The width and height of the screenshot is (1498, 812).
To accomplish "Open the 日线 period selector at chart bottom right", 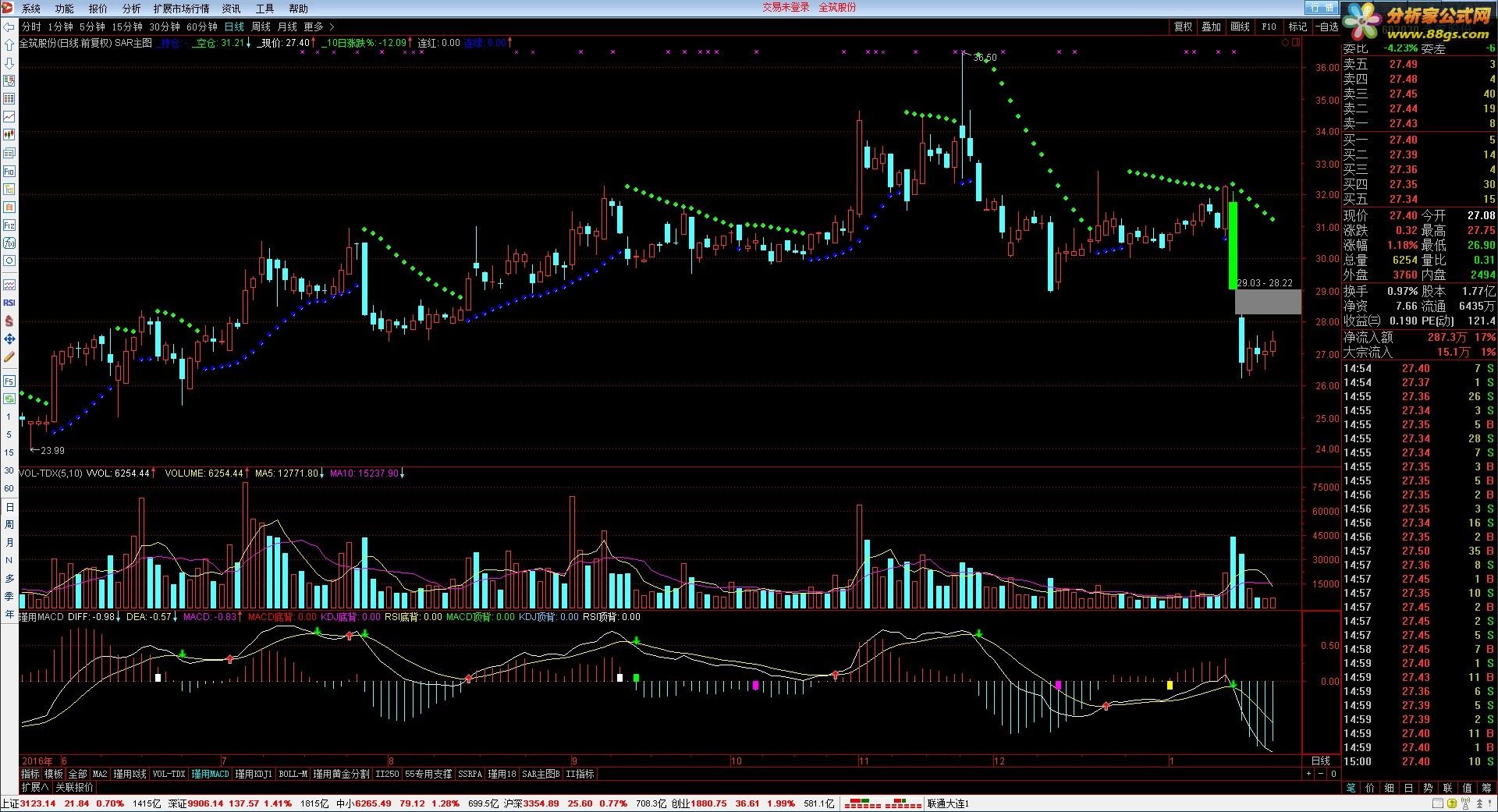I will (1320, 761).
